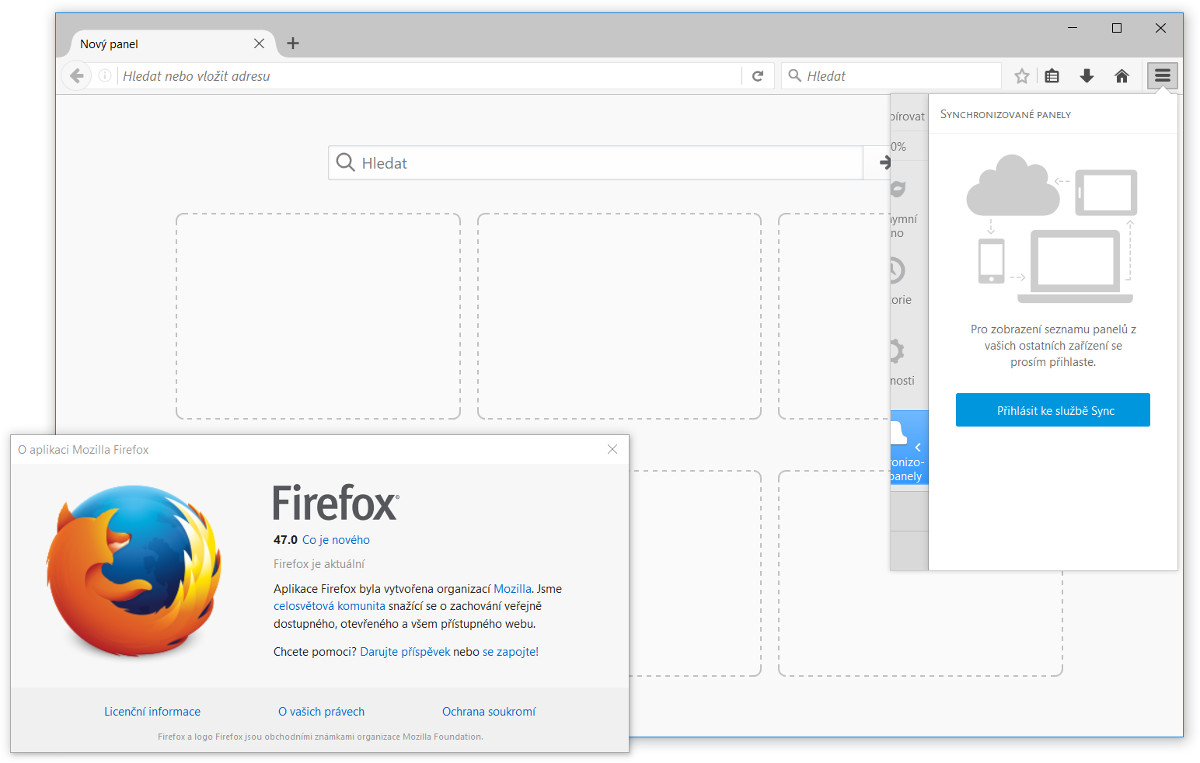Screen dimensions: 1200x763
Task: Click the "O aplikaci Mozilla Firefox" title text
Action: 83,450
